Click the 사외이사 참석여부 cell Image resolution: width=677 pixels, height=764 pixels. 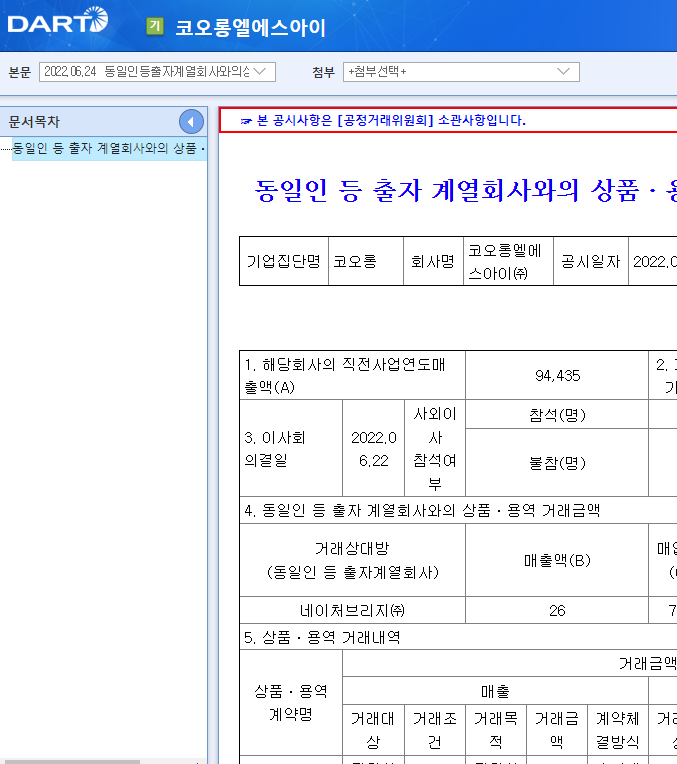coord(435,448)
